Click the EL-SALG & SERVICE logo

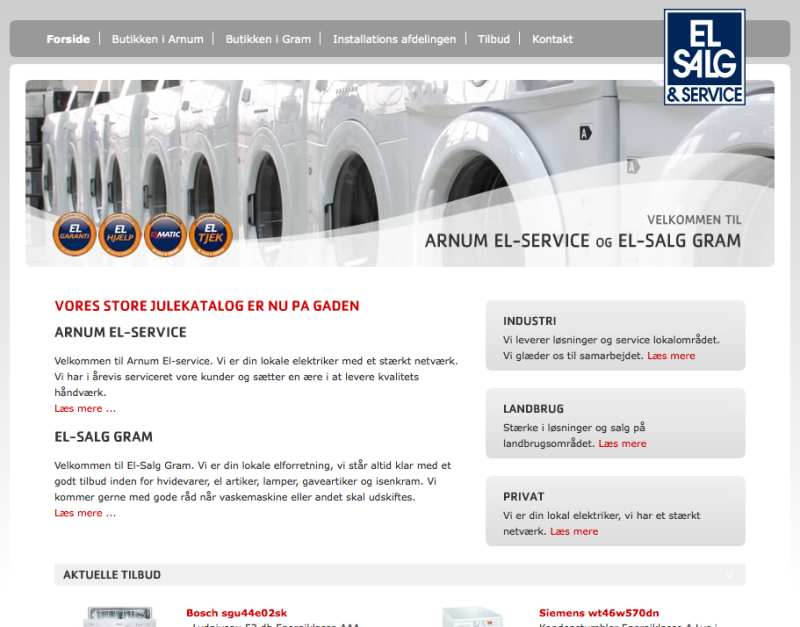[705, 60]
